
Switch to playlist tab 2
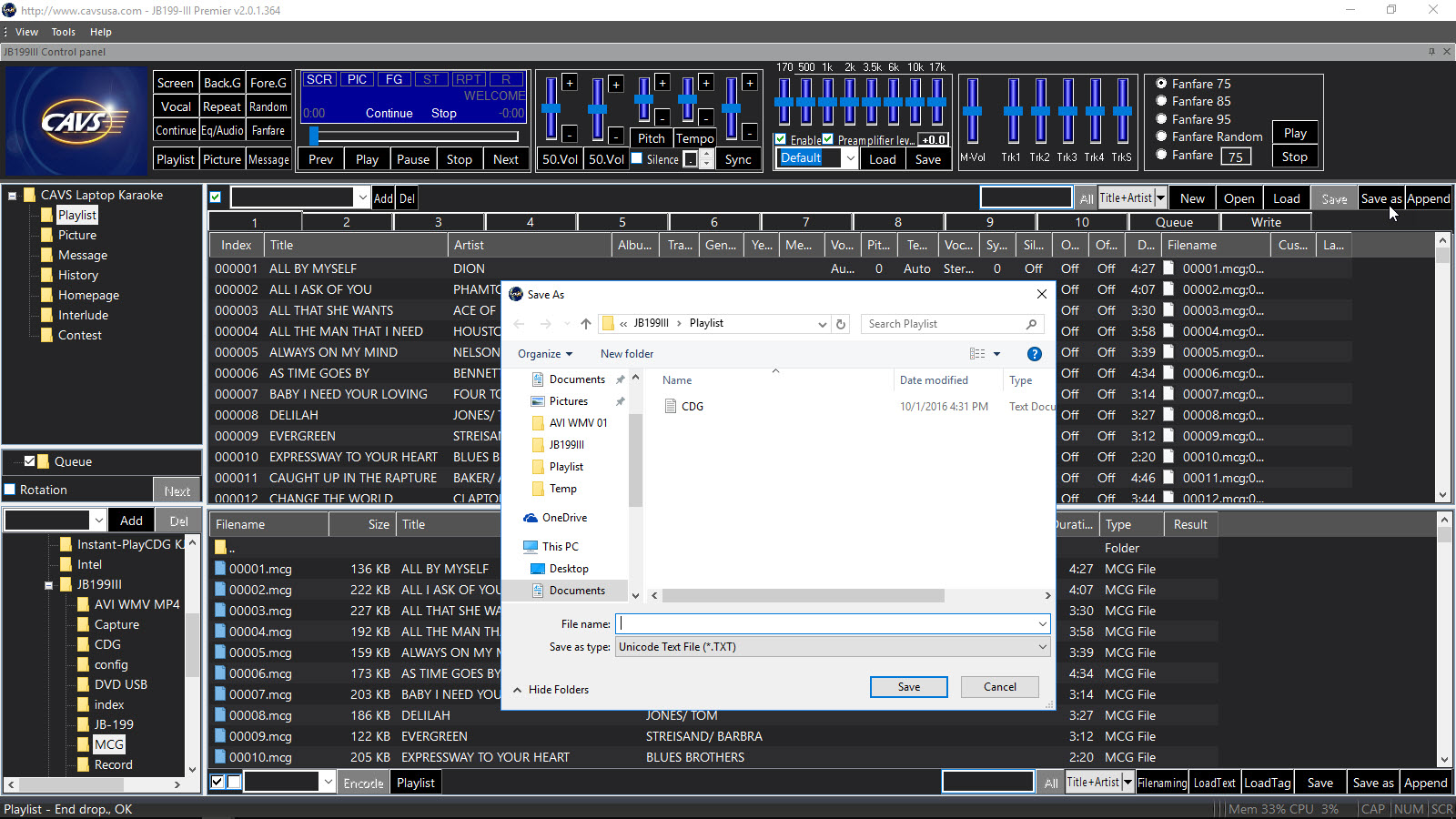[x=347, y=222]
